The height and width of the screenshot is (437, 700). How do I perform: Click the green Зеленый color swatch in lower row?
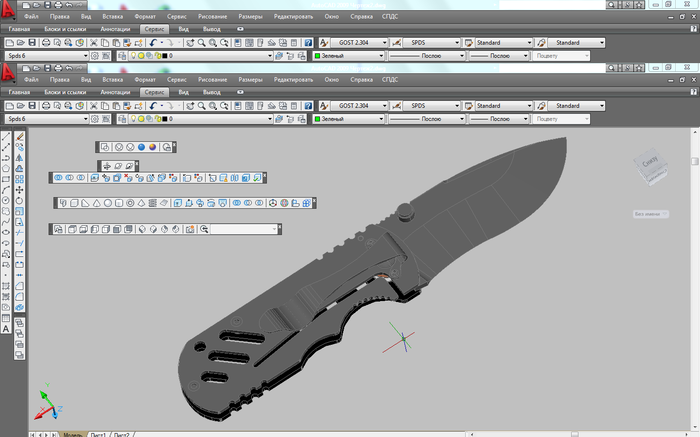click(317, 119)
